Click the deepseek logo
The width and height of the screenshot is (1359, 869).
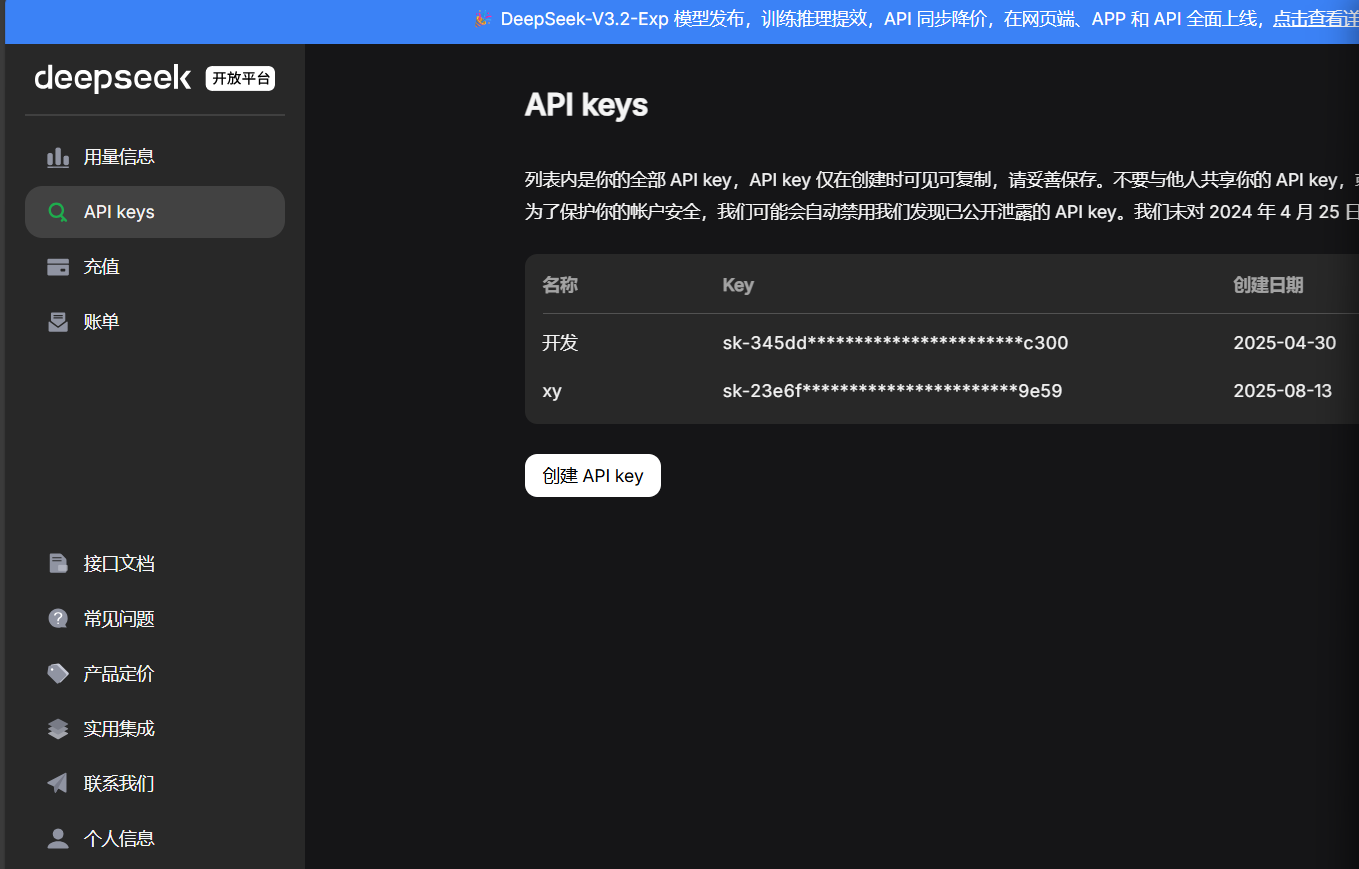112,78
